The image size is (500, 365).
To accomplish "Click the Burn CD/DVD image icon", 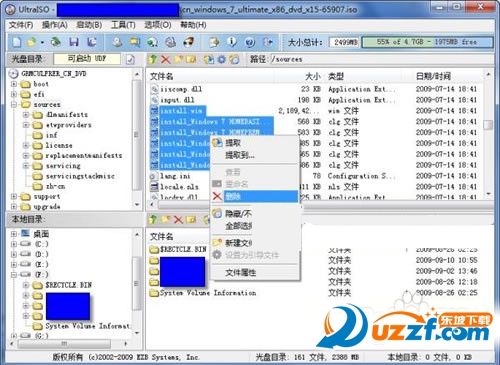I will (x=189, y=42).
